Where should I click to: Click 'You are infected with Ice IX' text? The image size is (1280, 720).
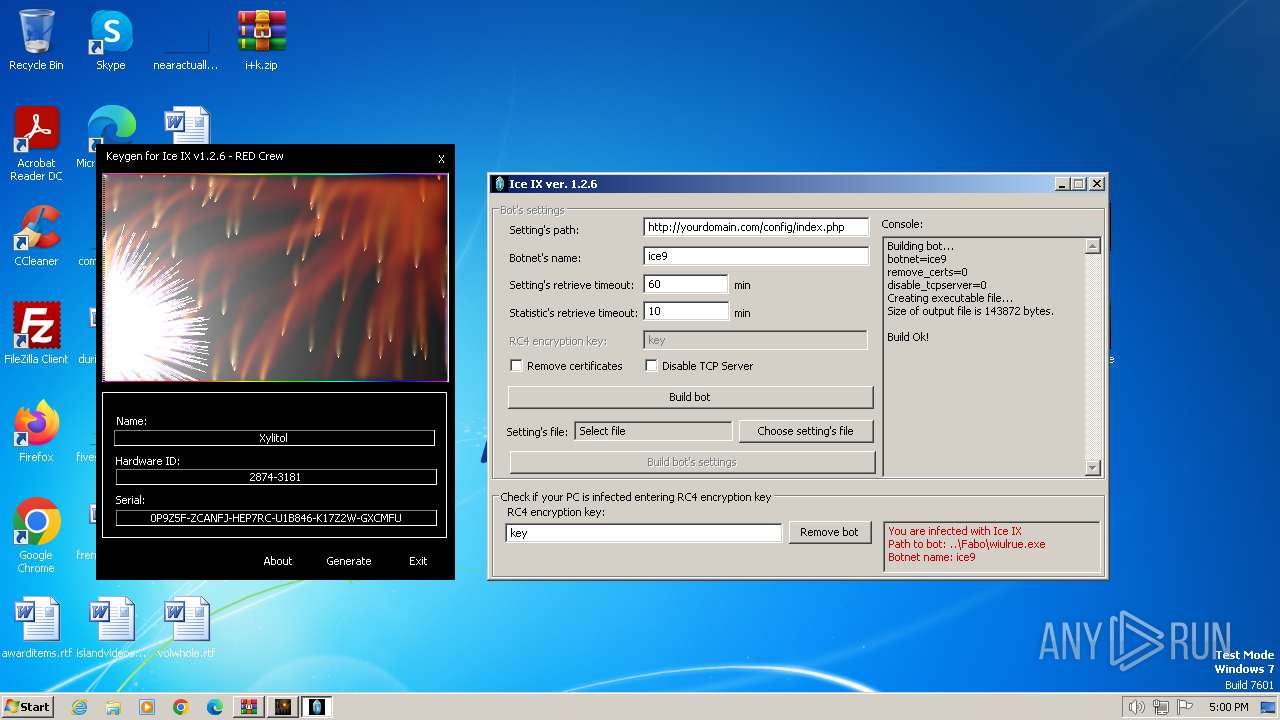[955, 531]
